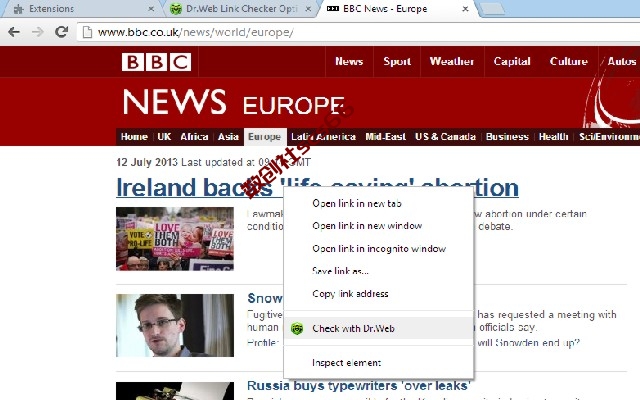Screen dimensions: 640x400
Task: Choose Open link in new tab
Action: (x=378, y=203)
